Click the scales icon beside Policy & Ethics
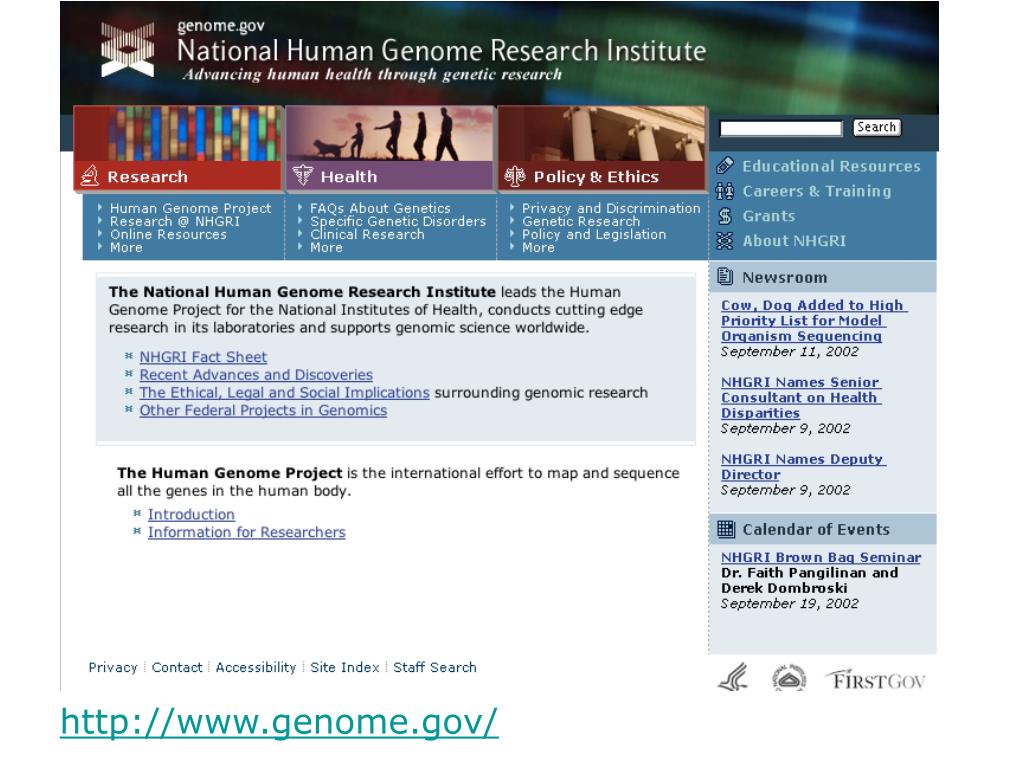The image size is (1024, 768). pos(515,176)
